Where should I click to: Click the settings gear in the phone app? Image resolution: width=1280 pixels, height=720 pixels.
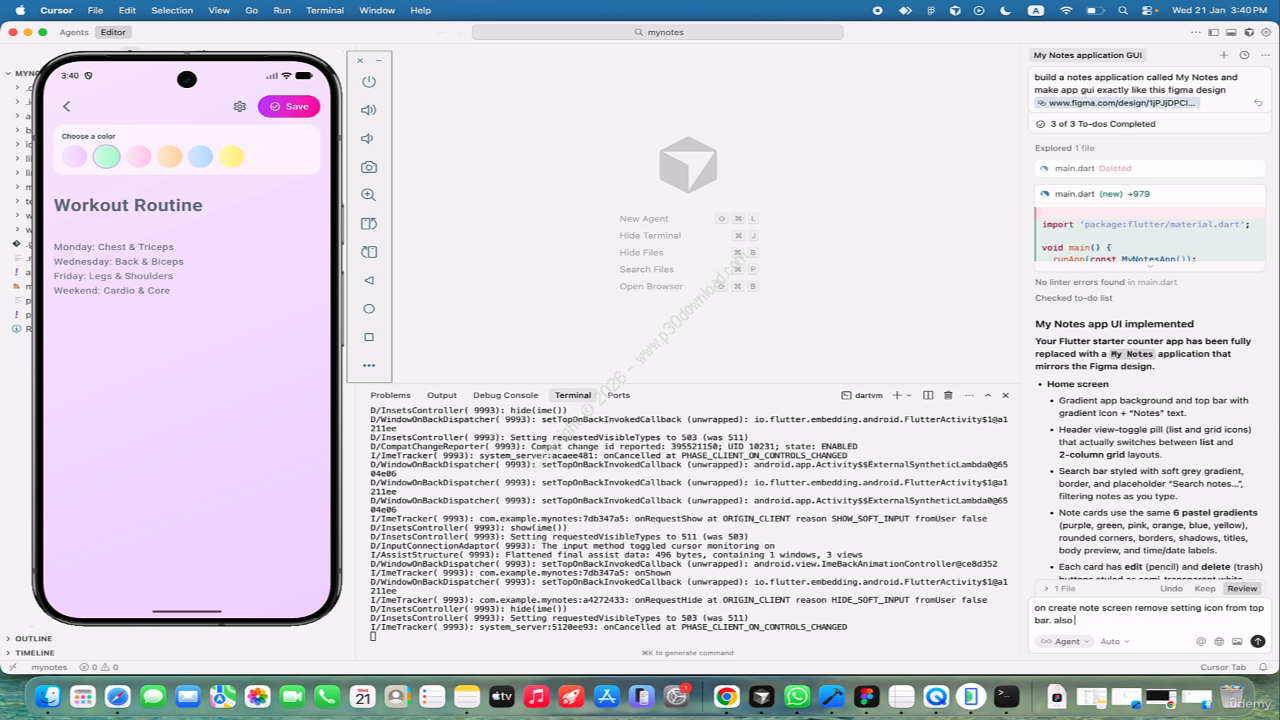coord(240,106)
